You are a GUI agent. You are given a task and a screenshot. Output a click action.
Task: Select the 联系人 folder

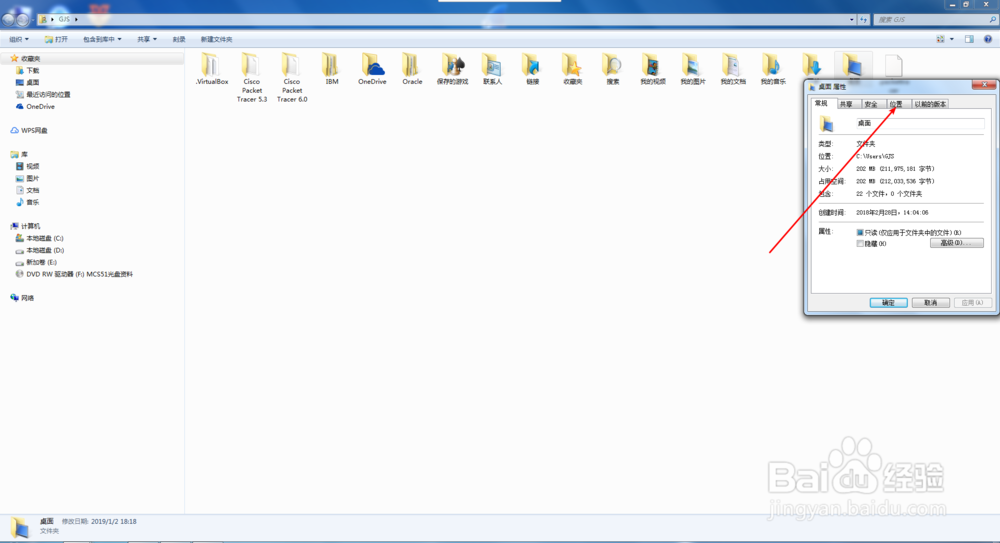(492, 70)
